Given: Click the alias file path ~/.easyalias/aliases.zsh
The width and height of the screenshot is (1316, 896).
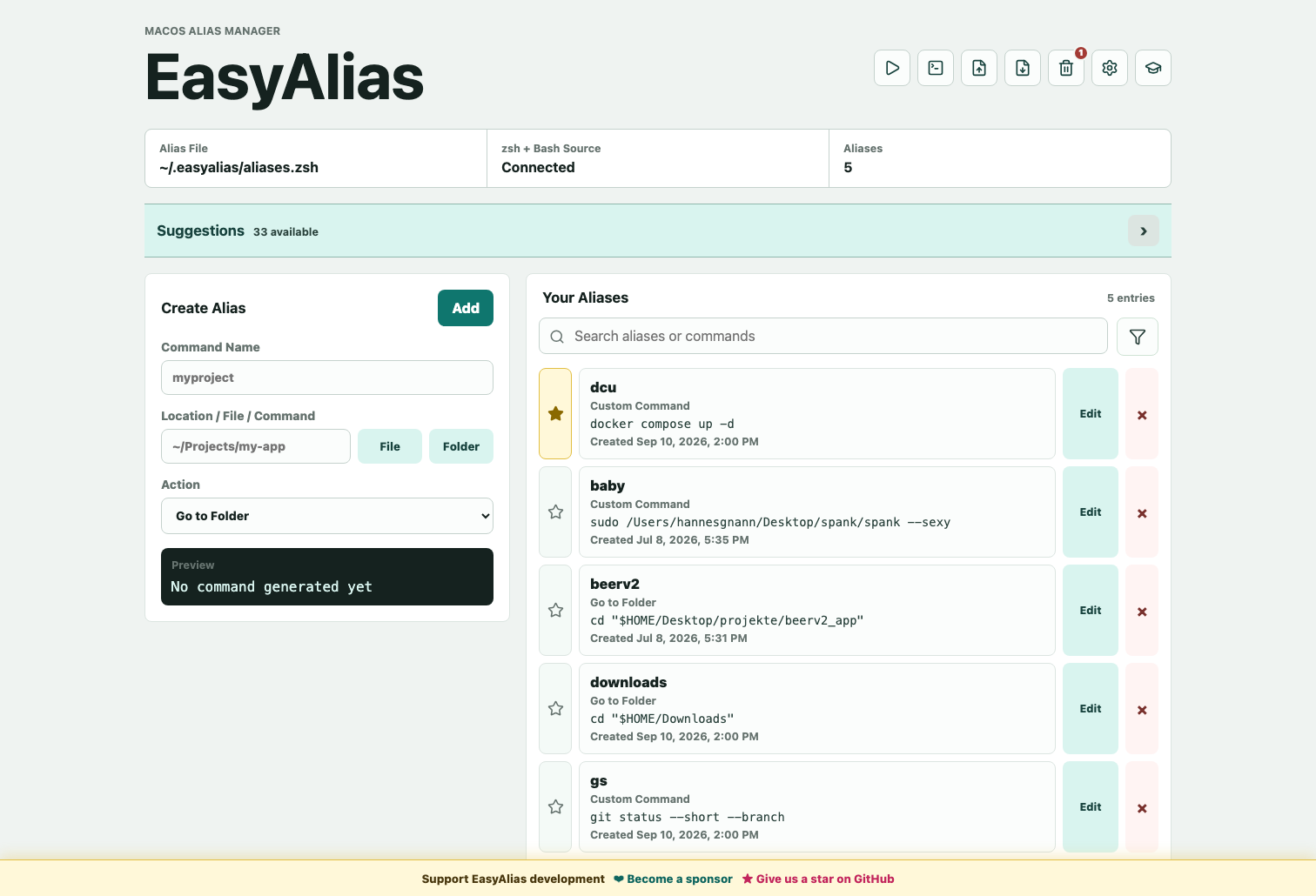Looking at the screenshot, I should tap(238, 167).
